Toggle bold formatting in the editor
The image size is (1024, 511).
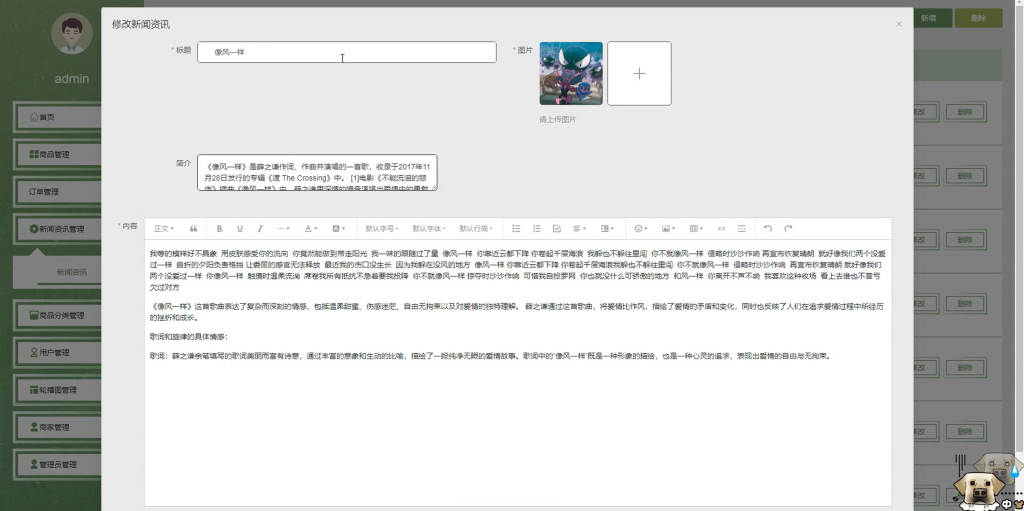tap(219, 229)
